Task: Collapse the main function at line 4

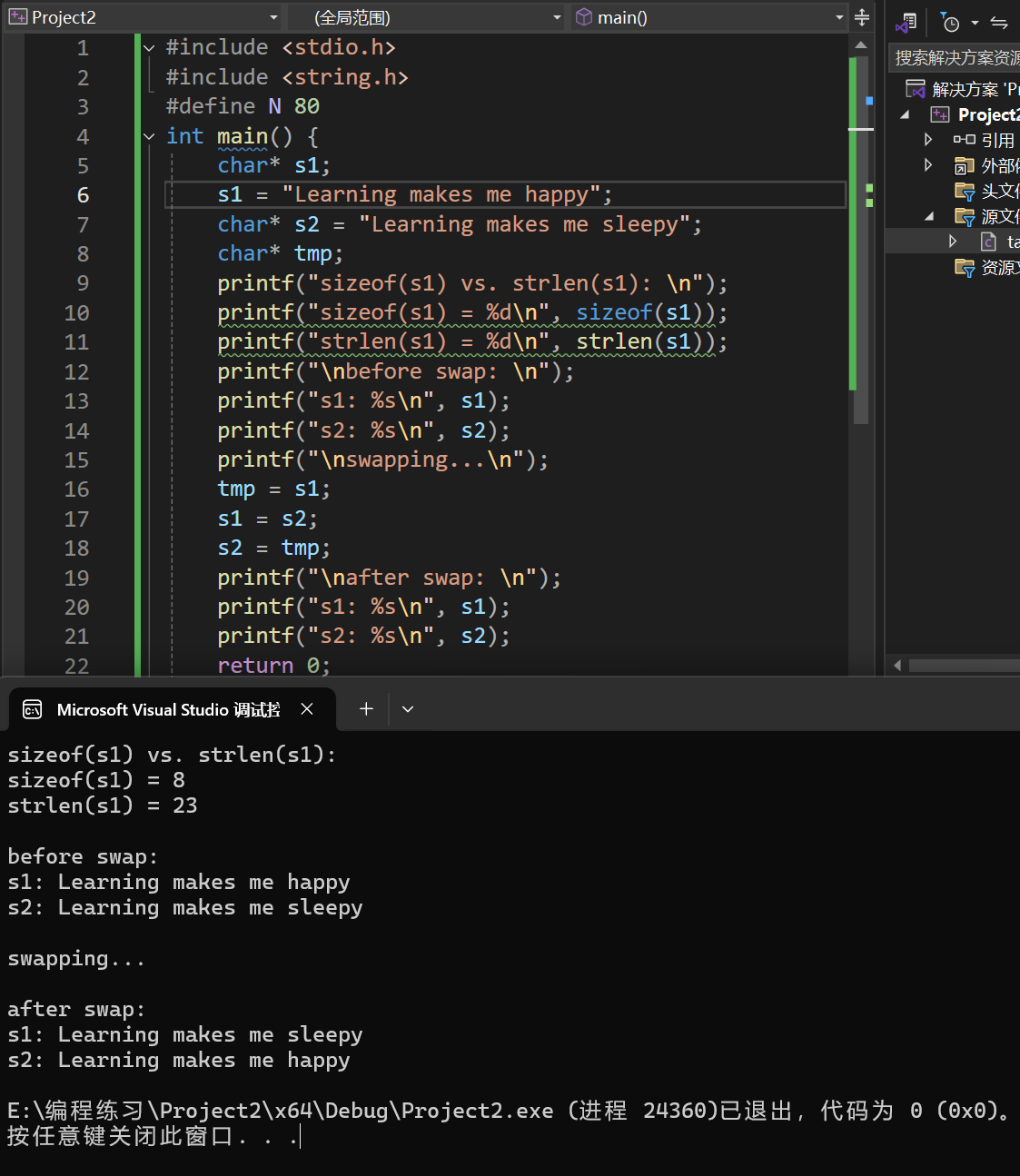Action: (x=149, y=136)
